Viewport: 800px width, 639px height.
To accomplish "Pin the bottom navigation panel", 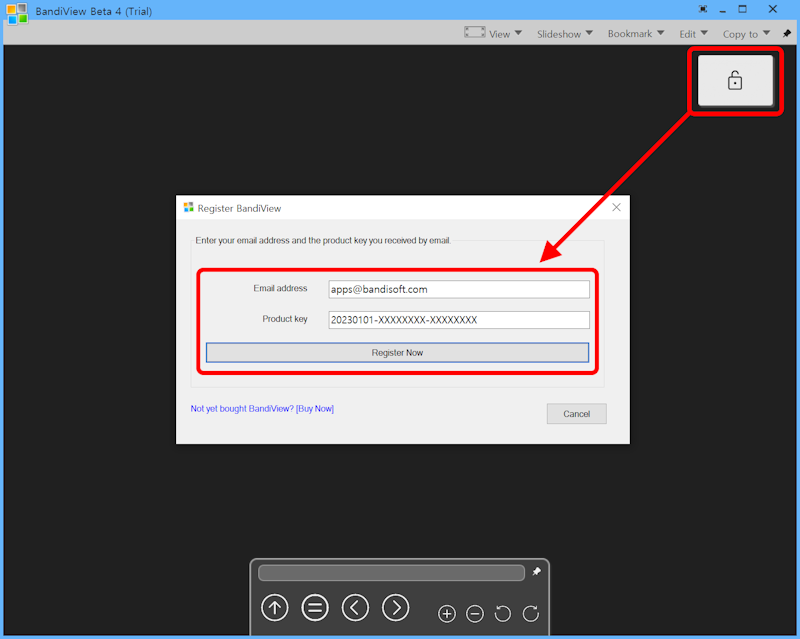I will click(537, 572).
